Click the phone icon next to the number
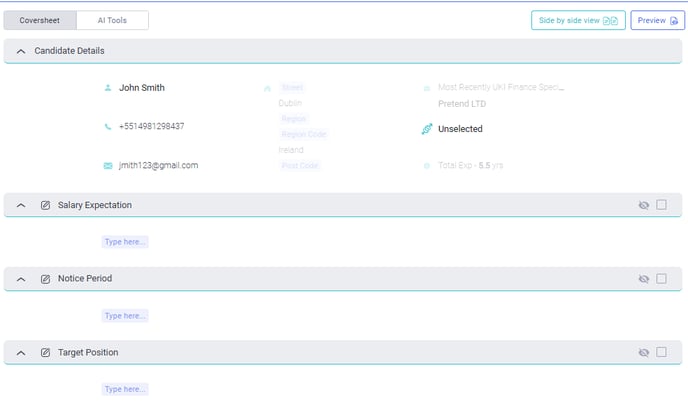 tap(108, 127)
